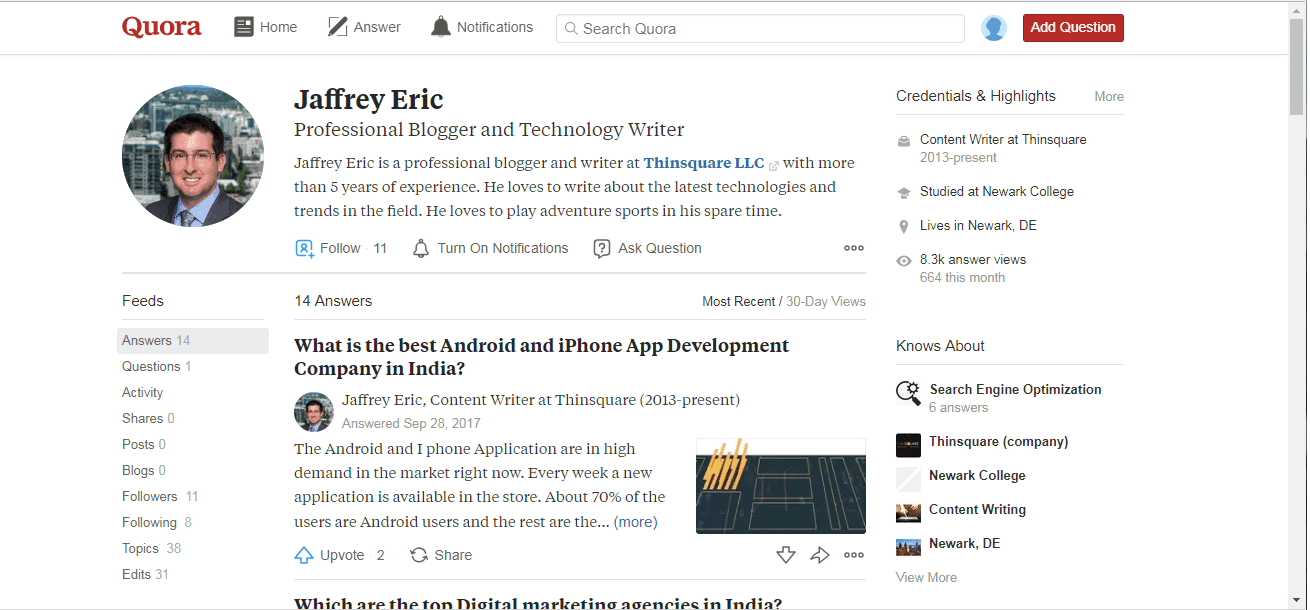Open the Digital marketing agencies question
Image resolution: width=1310 pixels, height=610 pixels.
[x=538, y=602]
